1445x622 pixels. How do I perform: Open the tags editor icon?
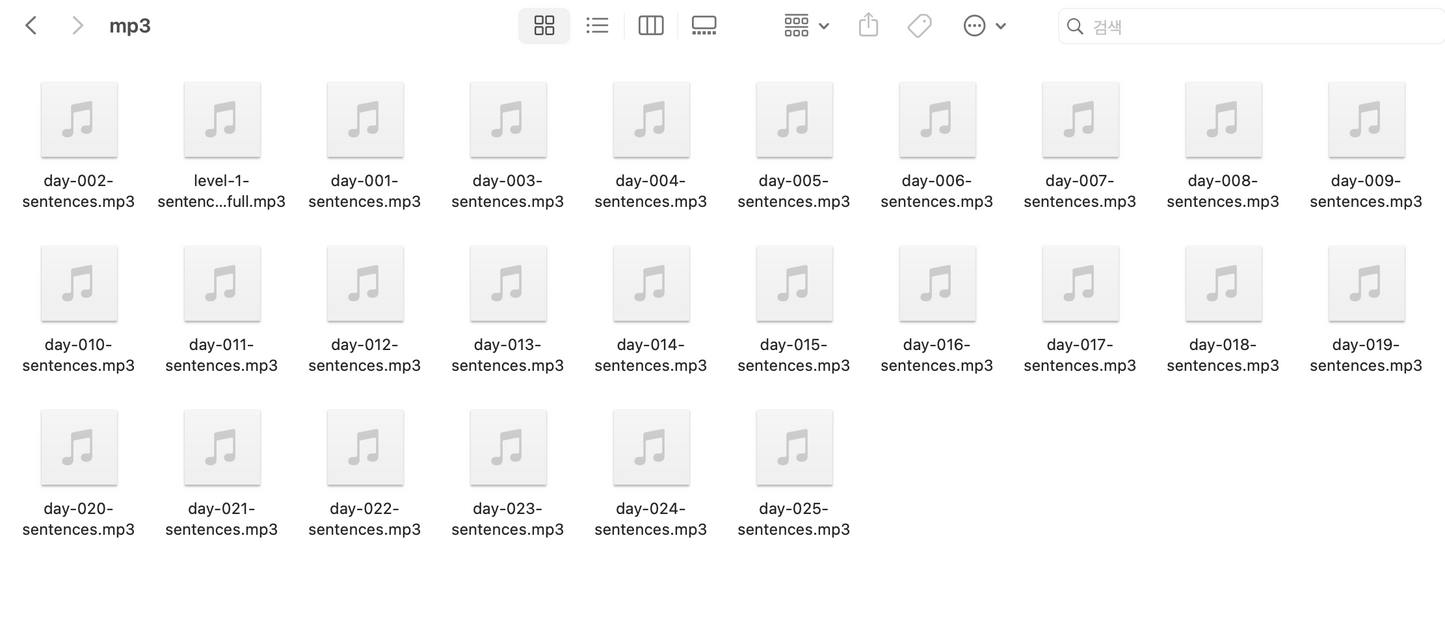(920, 26)
